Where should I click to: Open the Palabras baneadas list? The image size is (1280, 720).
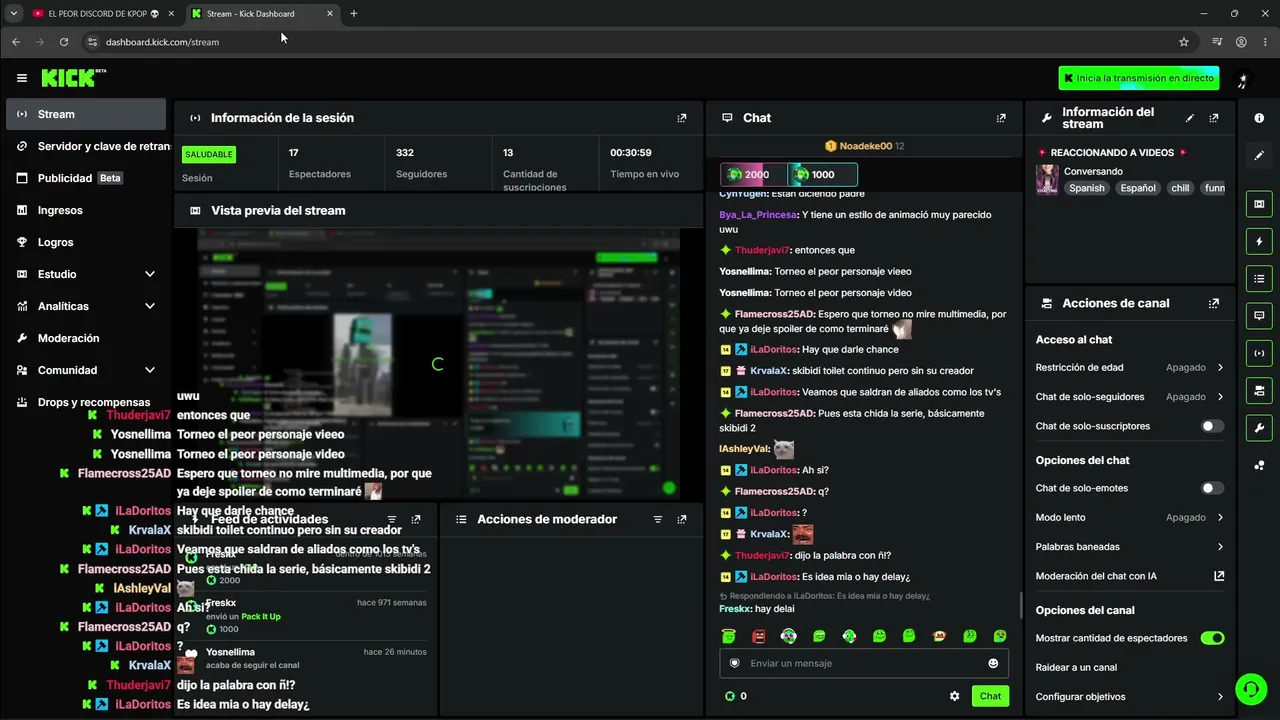coord(1130,547)
